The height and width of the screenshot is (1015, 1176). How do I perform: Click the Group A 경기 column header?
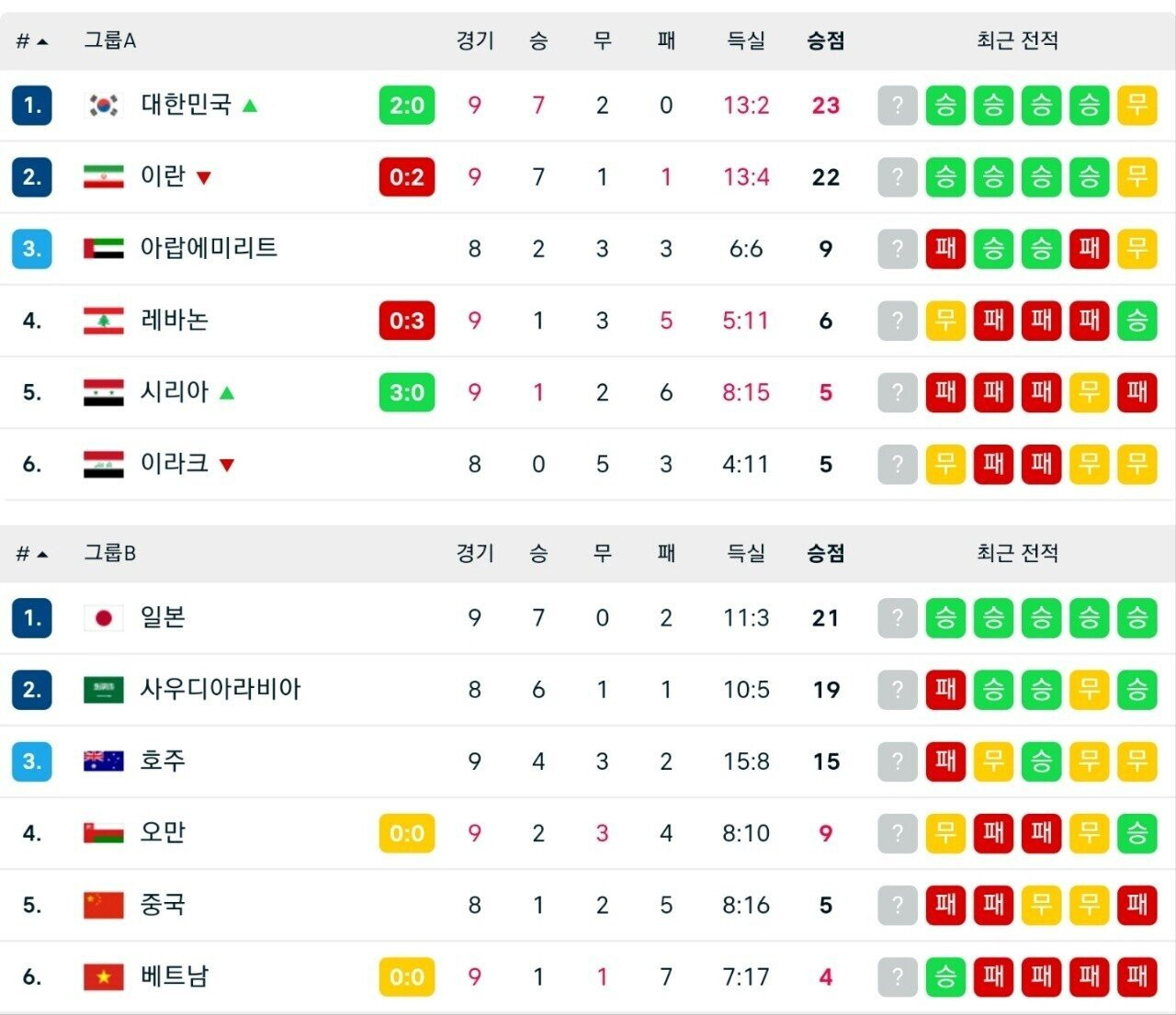475,40
